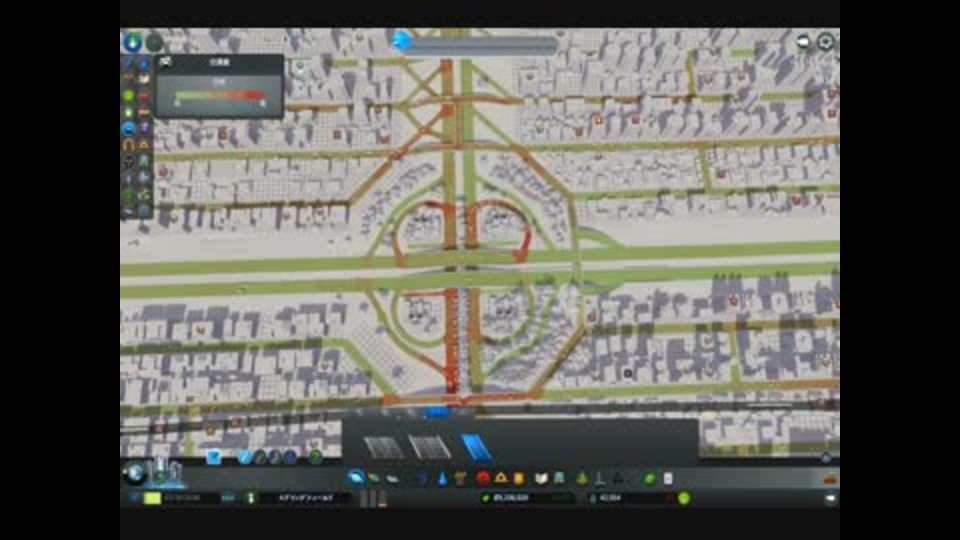Select the bright green round info view icon
Screen dimensions: 960x540
tap(129, 96)
